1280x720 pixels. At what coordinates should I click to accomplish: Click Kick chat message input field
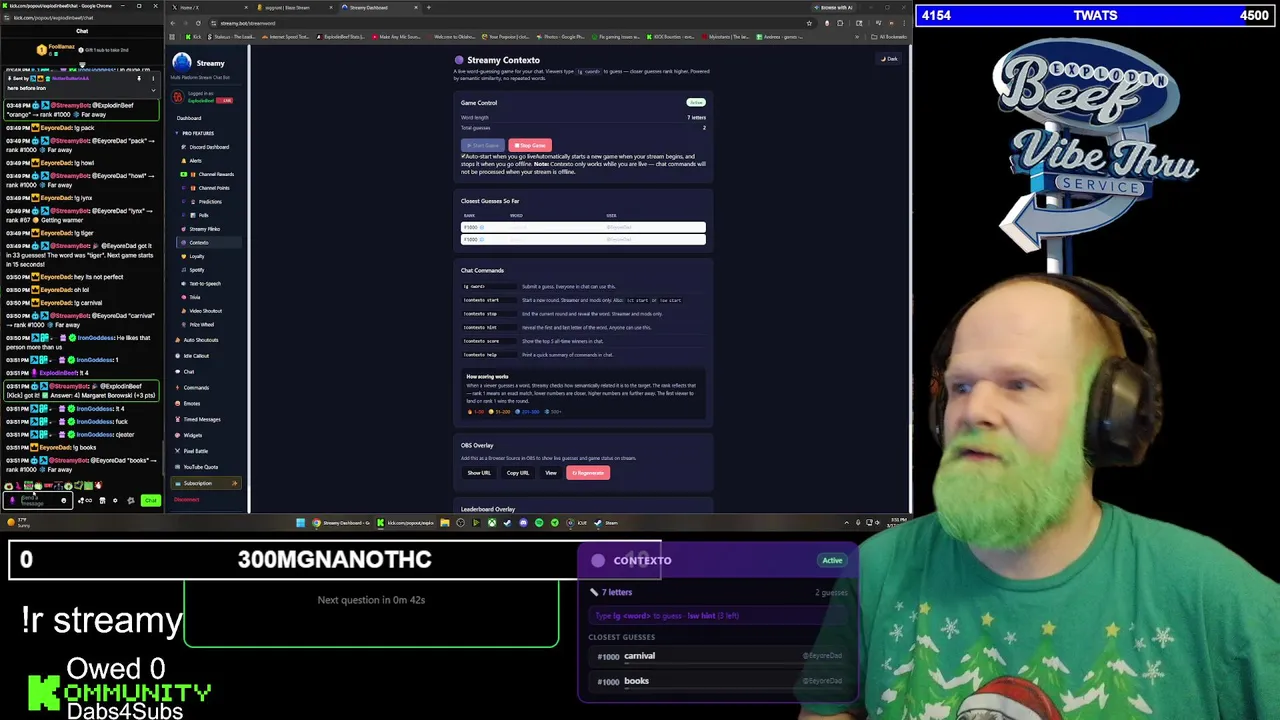click(x=37, y=500)
